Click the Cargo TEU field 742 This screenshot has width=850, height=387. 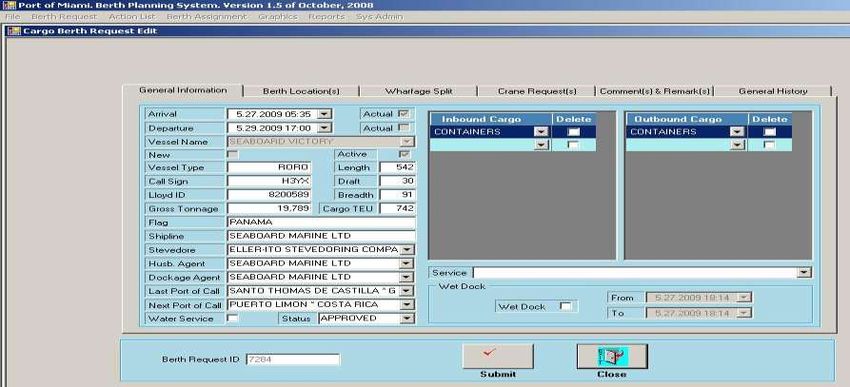click(x=397, y=209)
